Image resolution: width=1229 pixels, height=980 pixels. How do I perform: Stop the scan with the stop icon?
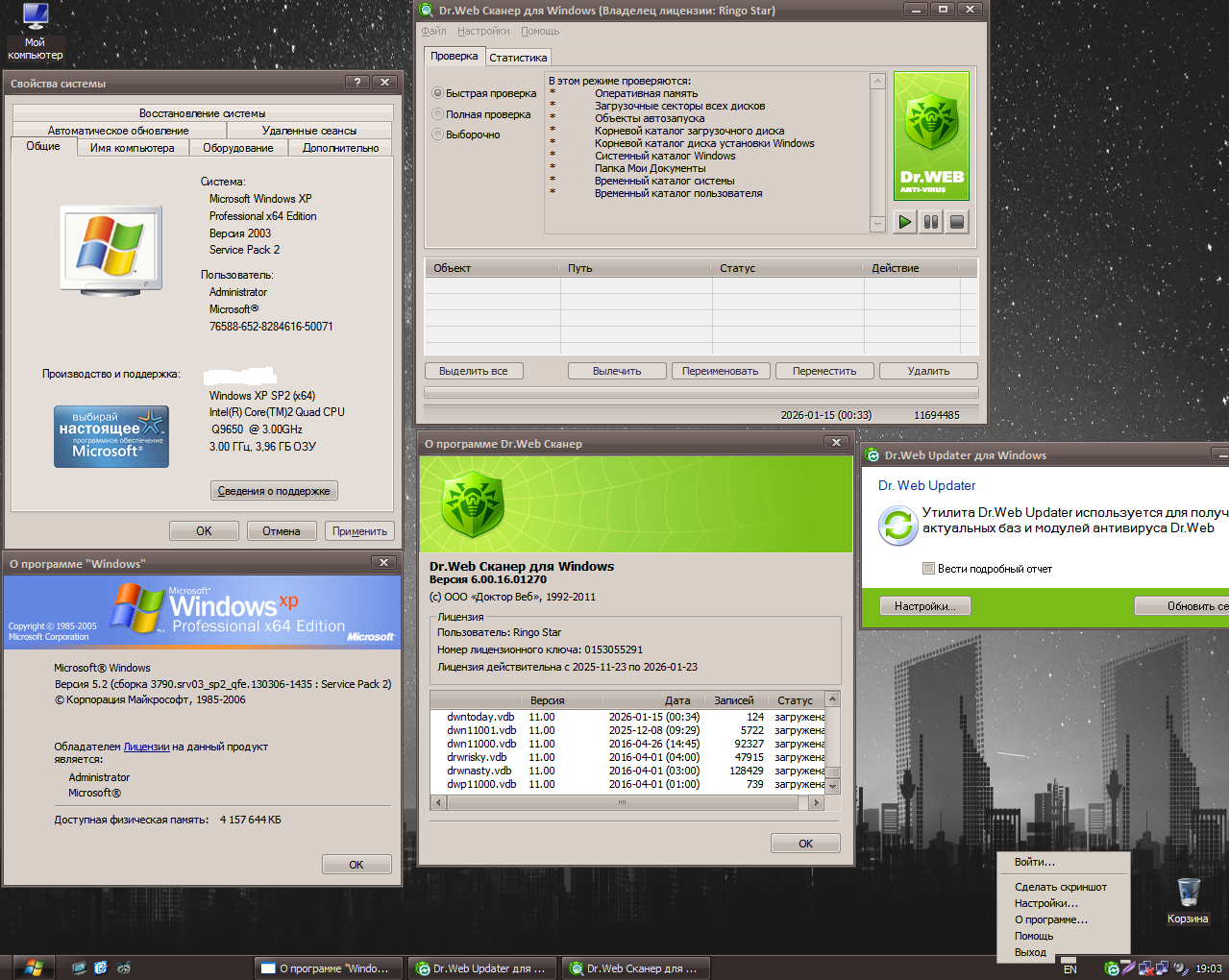point(956,222)
